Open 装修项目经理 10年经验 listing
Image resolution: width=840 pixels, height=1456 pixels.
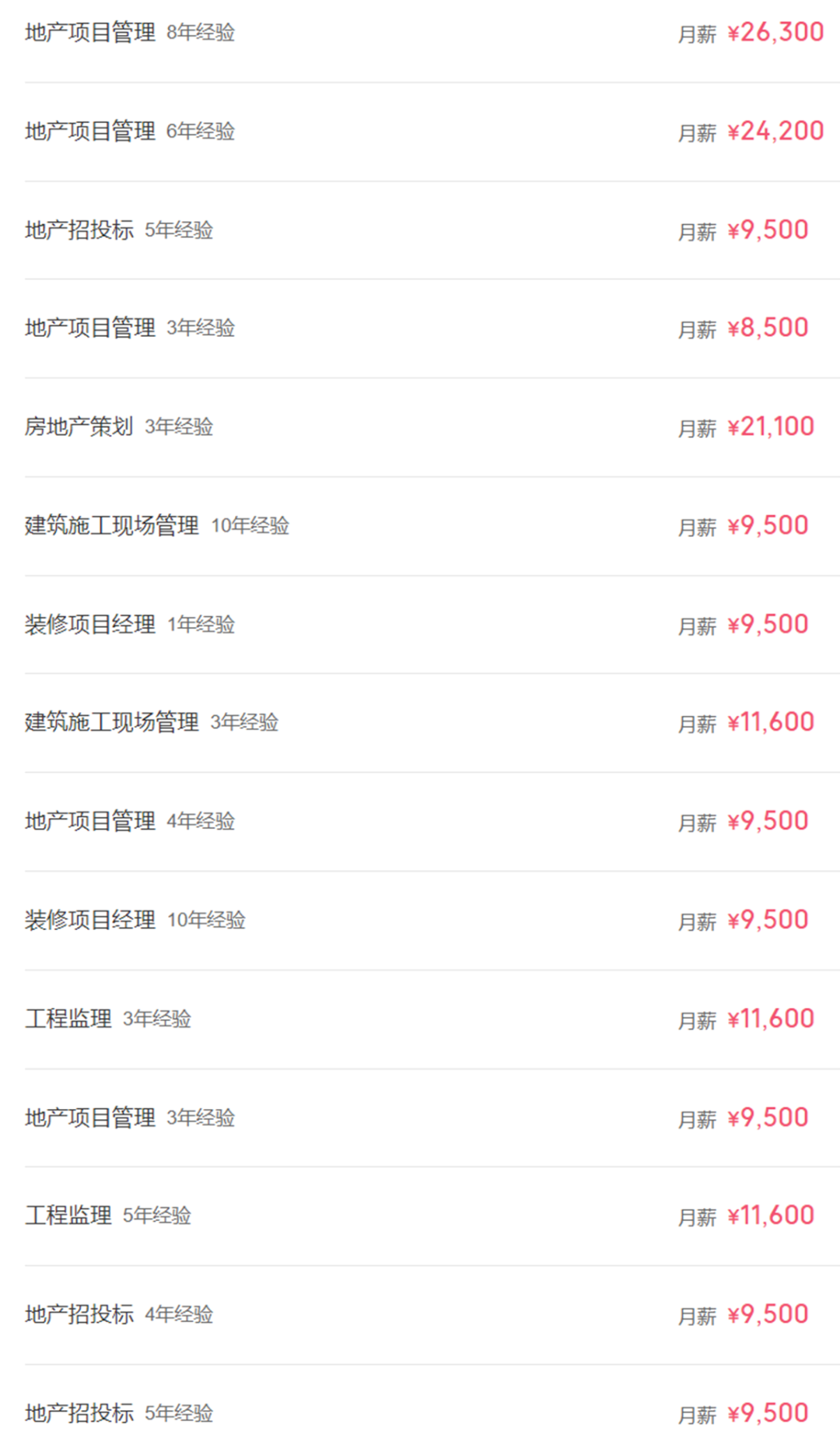point(432,921)
